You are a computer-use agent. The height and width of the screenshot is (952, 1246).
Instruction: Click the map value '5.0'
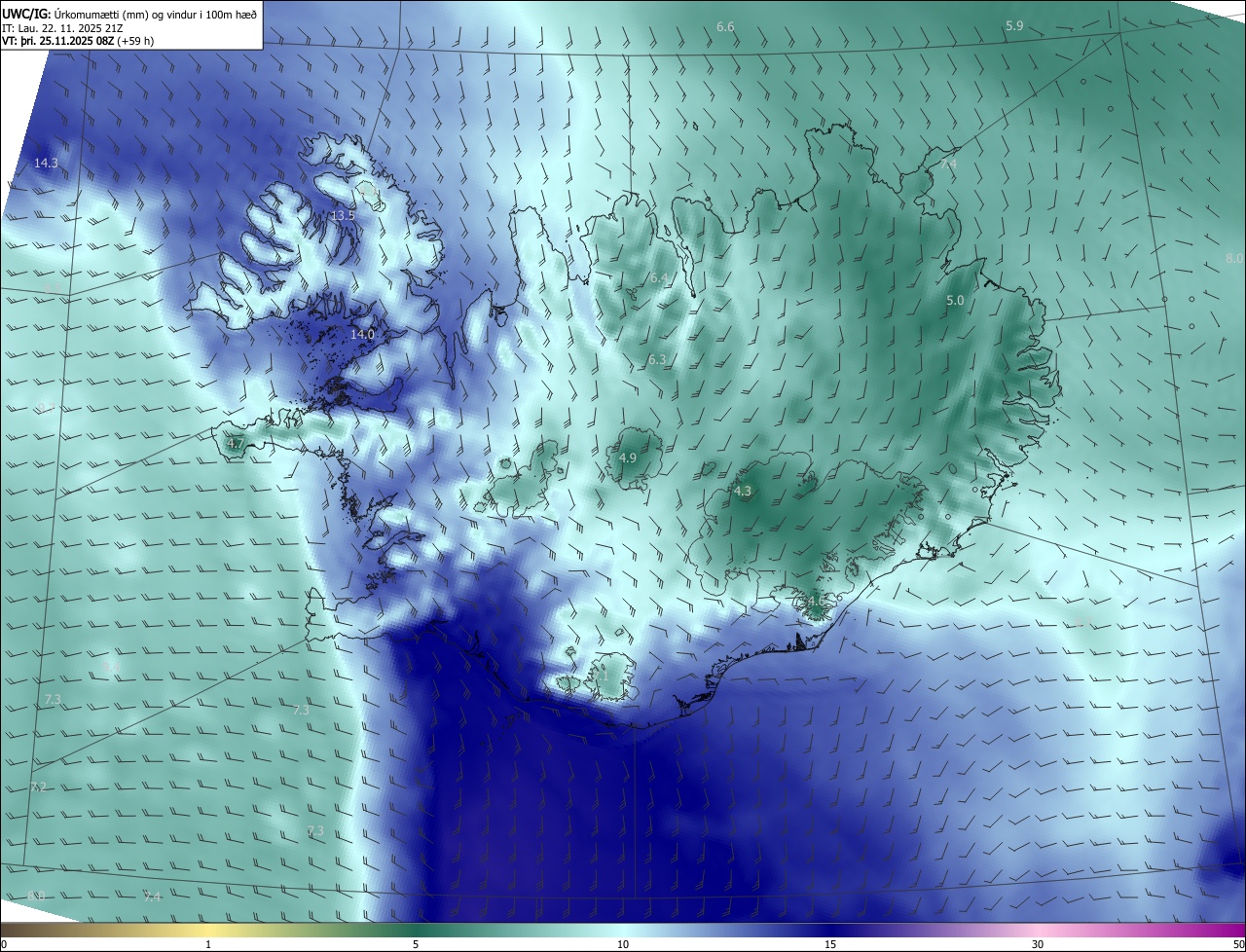click(955, 301)
